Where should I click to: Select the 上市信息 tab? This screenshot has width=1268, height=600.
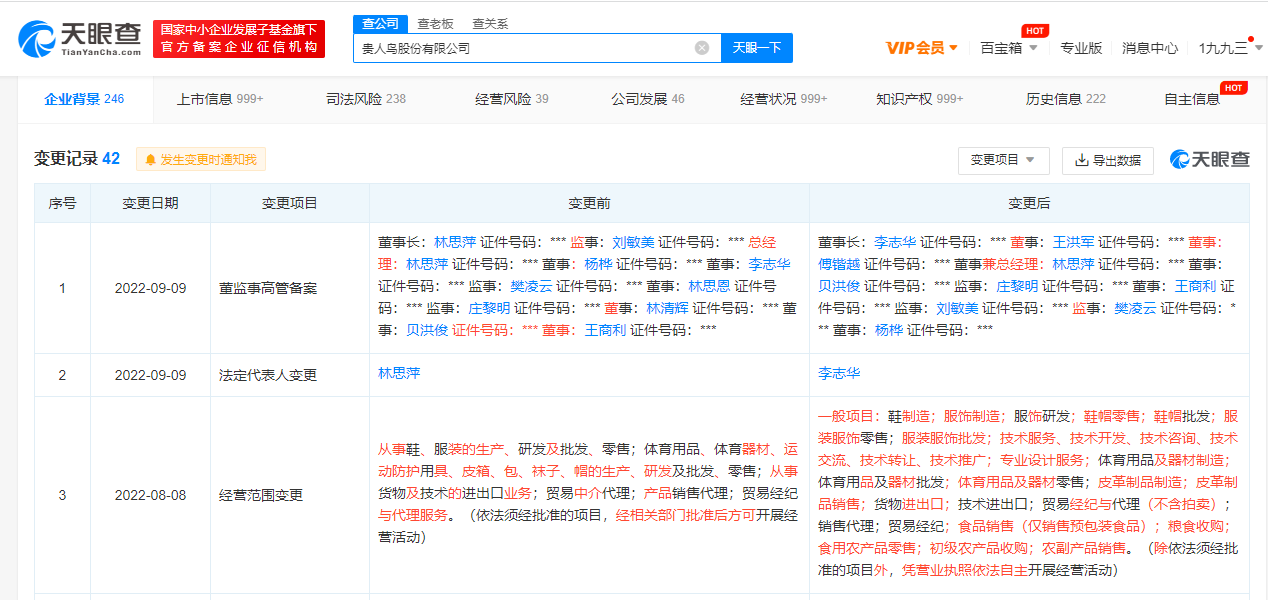[219, 99]
